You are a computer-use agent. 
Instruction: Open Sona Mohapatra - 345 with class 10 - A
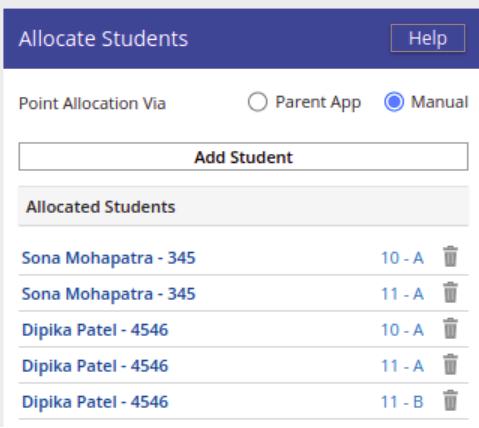tap(109, 258)
